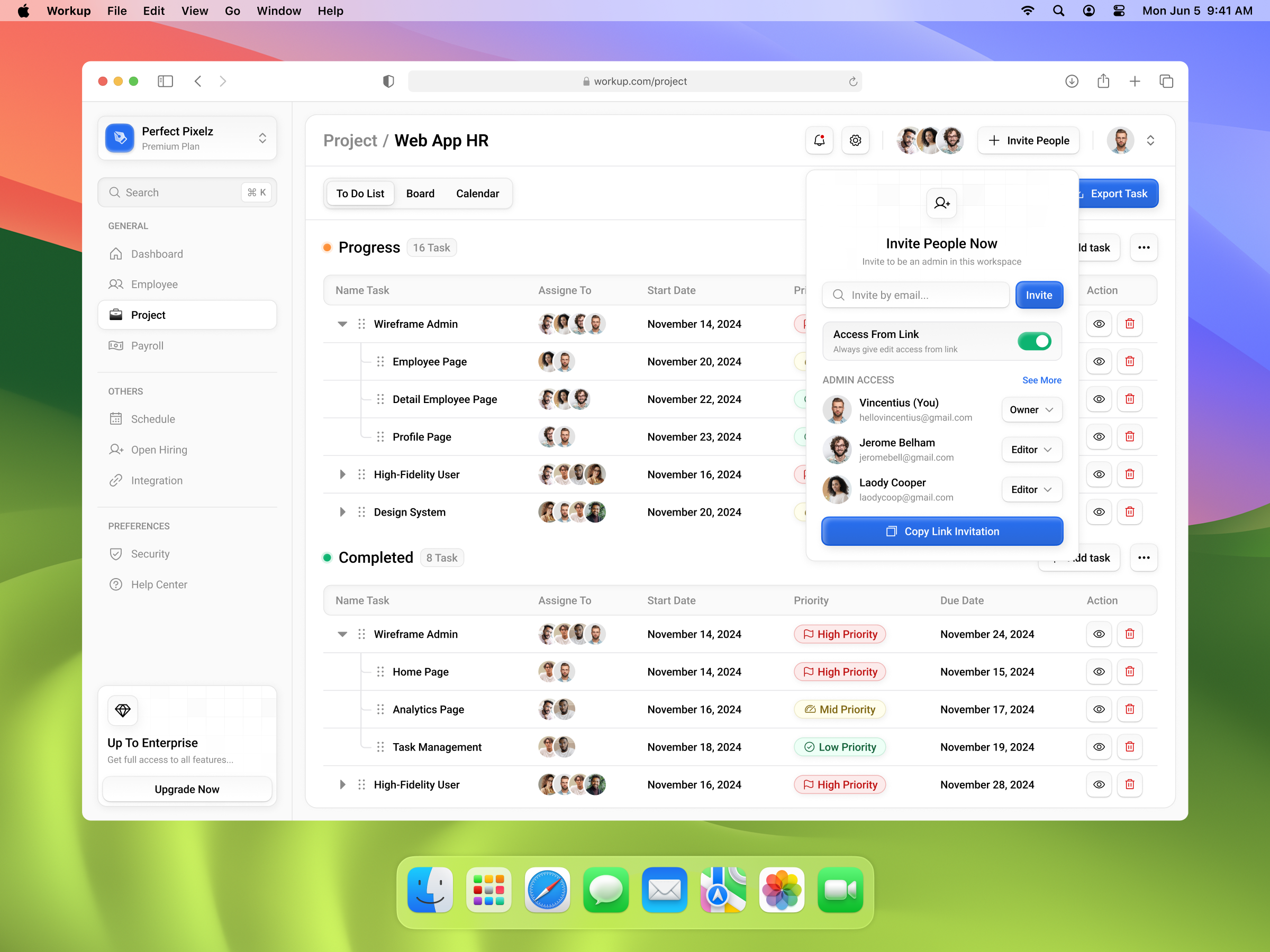Open the Open Hiring section
The height and width of the screenshot is (952, 1270).
tap(159, 450)
